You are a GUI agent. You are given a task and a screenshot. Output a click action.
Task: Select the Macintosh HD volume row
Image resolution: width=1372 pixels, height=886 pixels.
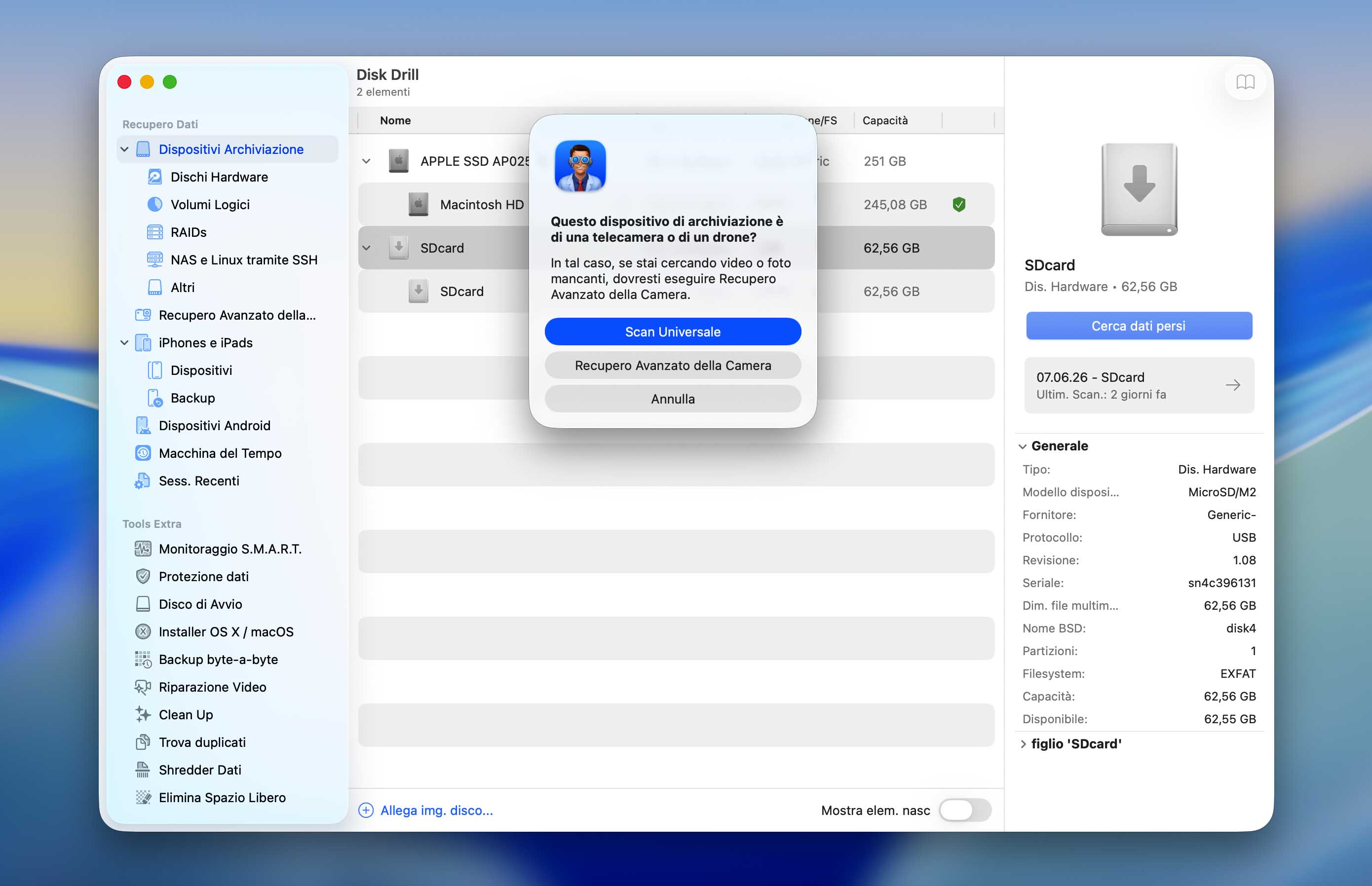pyautogui.click(x=676, y=204)
